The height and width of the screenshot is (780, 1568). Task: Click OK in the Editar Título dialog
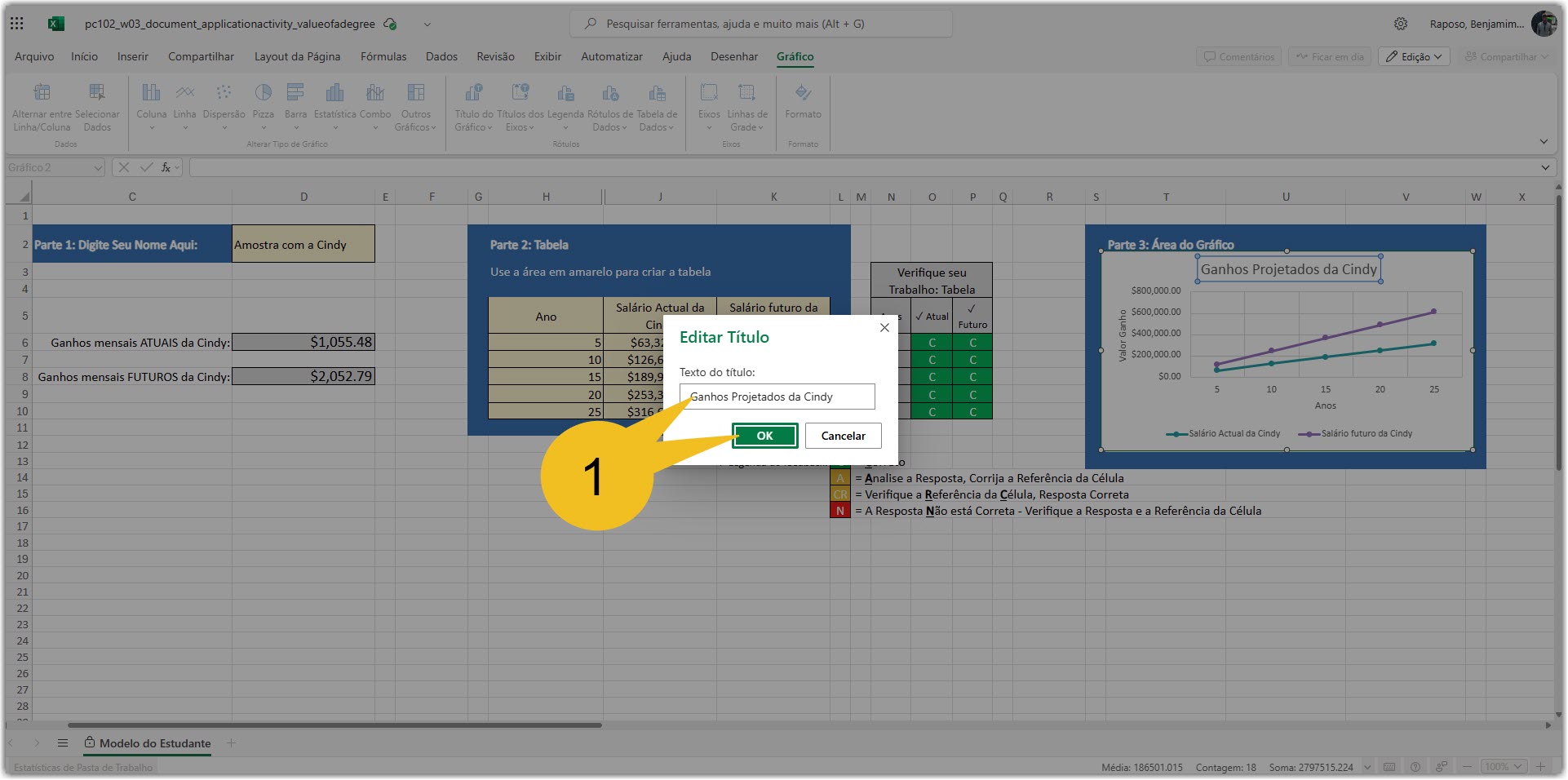(764, 436)
